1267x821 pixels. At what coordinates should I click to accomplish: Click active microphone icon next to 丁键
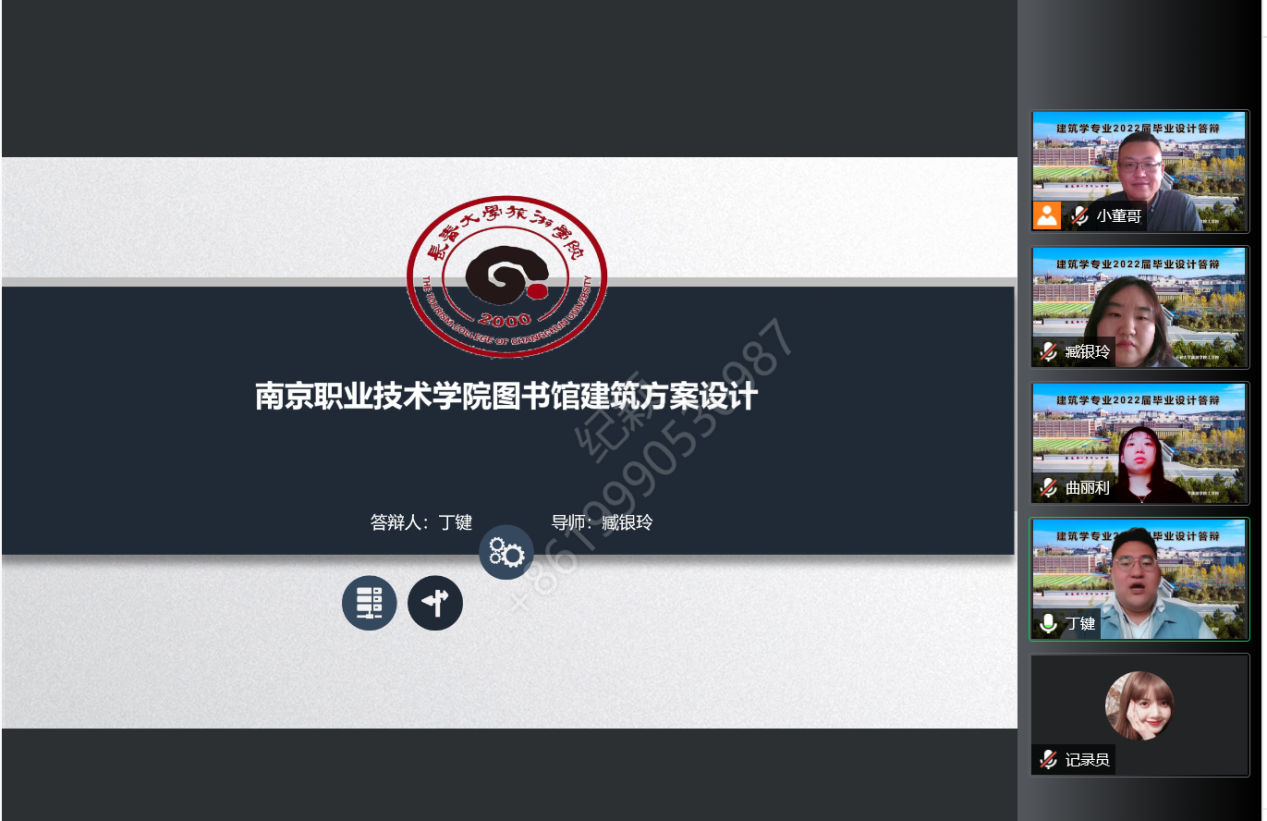(x=1048, y=624)
